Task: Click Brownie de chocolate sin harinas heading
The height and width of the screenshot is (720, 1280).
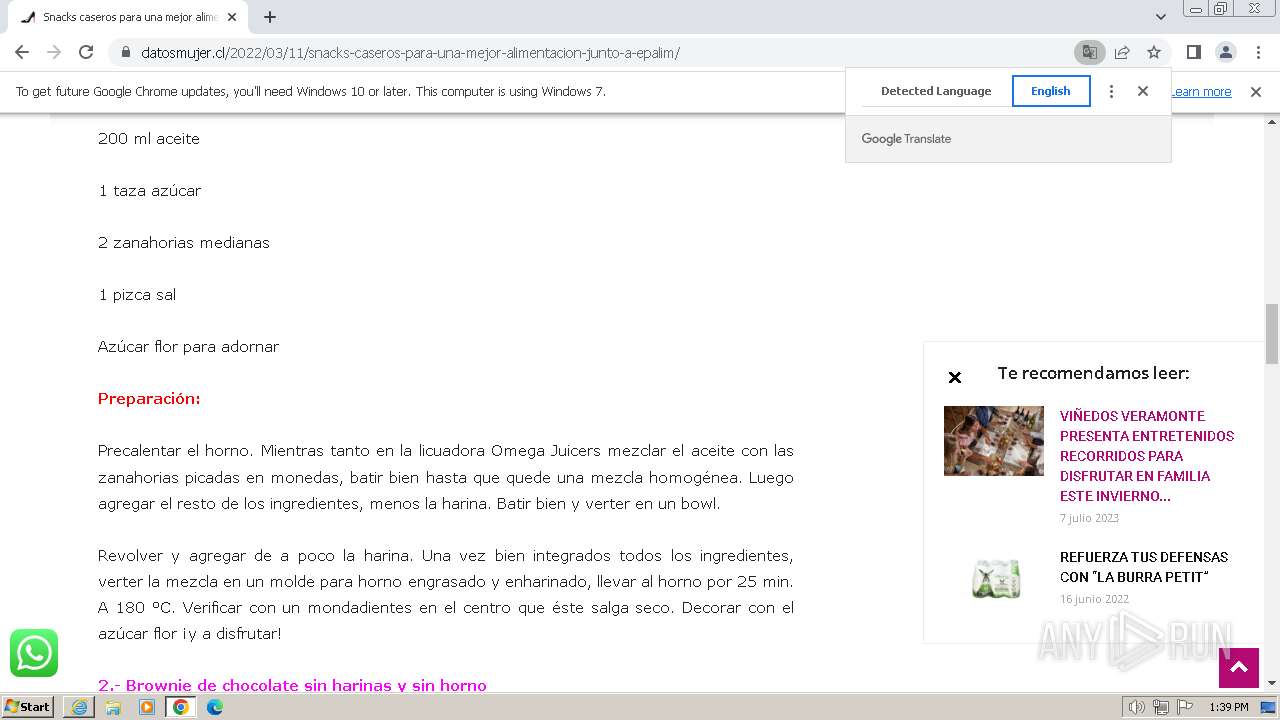Action: click(x=292, y=686)
